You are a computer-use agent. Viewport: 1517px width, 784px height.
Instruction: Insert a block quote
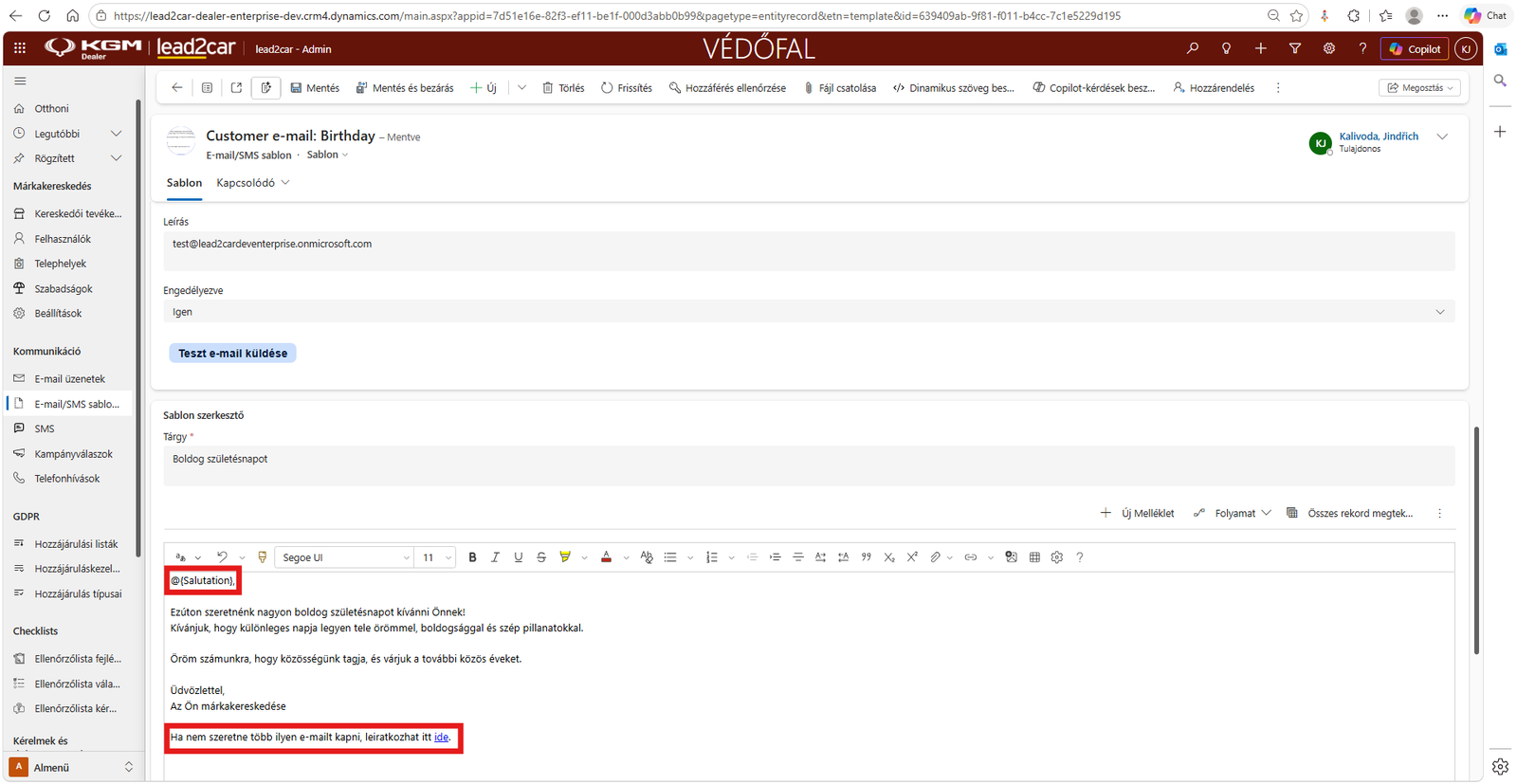866,557
